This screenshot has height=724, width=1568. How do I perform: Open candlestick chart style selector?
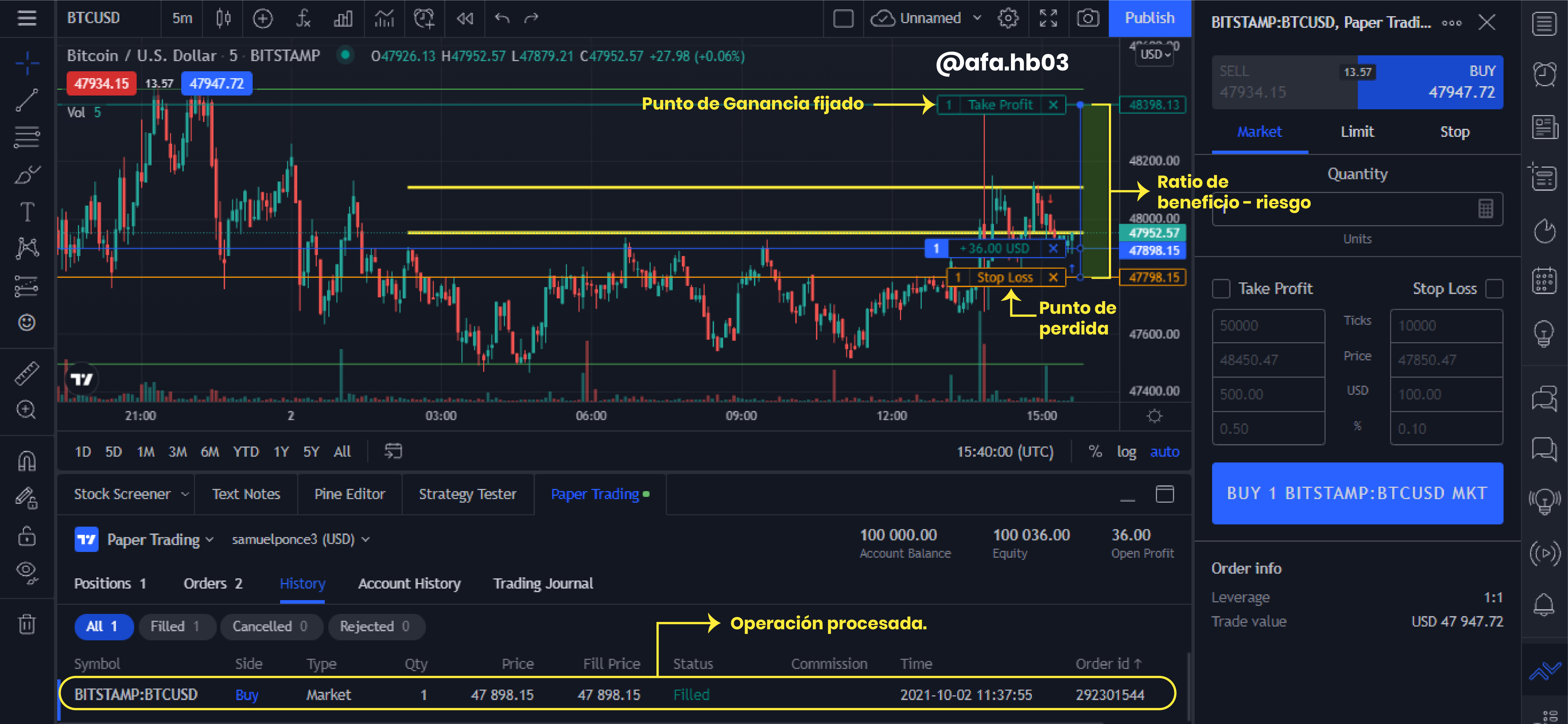(223, 18)
